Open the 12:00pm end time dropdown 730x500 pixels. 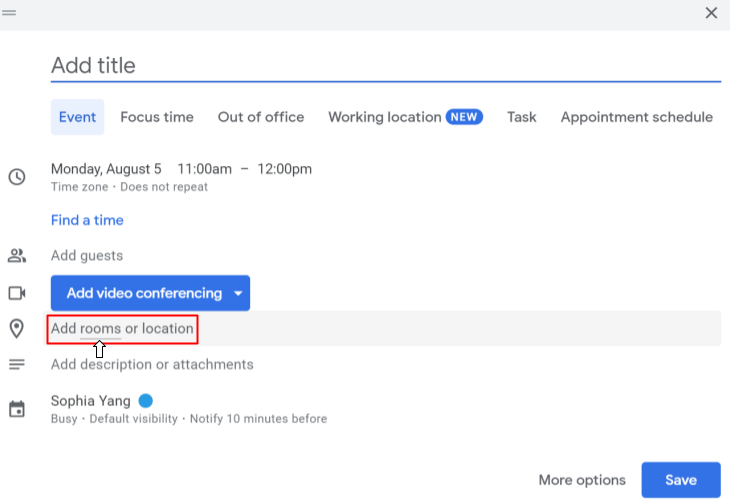[285, 169]
